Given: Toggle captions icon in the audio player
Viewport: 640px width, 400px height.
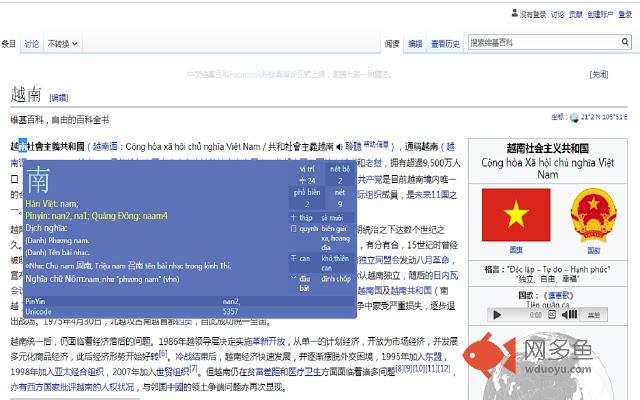Looking at the screenshot, I should click(552, 315).
